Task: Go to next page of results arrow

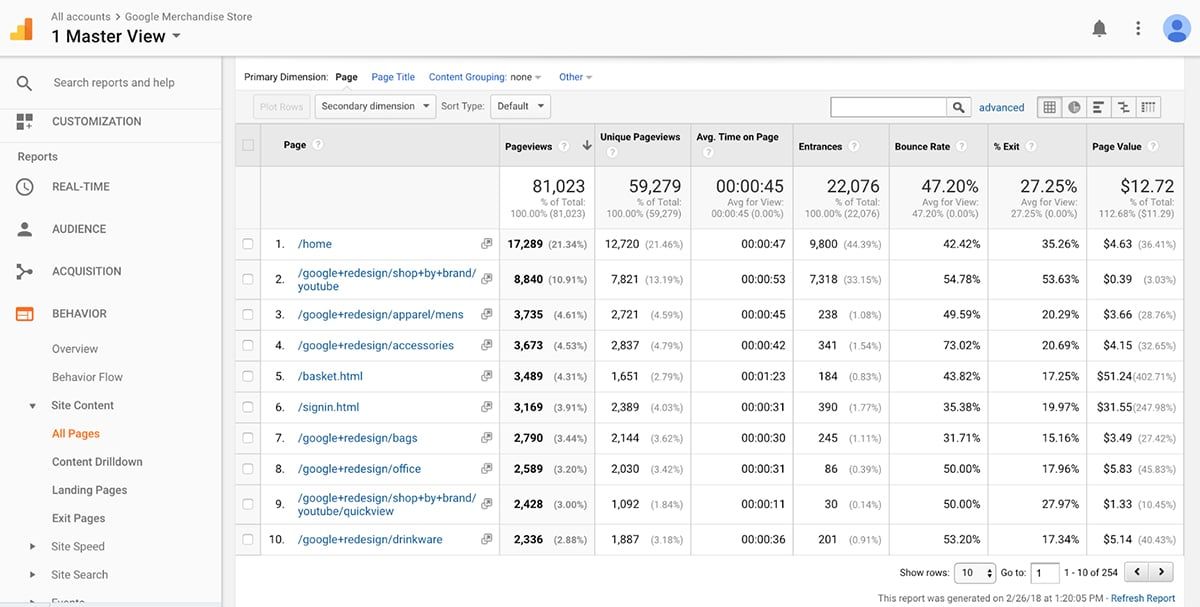Action: tap(1161, 572)
